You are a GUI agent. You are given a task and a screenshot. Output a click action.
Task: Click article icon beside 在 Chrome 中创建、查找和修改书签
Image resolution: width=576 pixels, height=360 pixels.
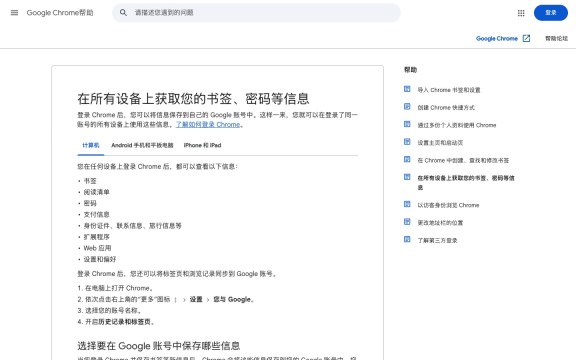click(407, 159)
